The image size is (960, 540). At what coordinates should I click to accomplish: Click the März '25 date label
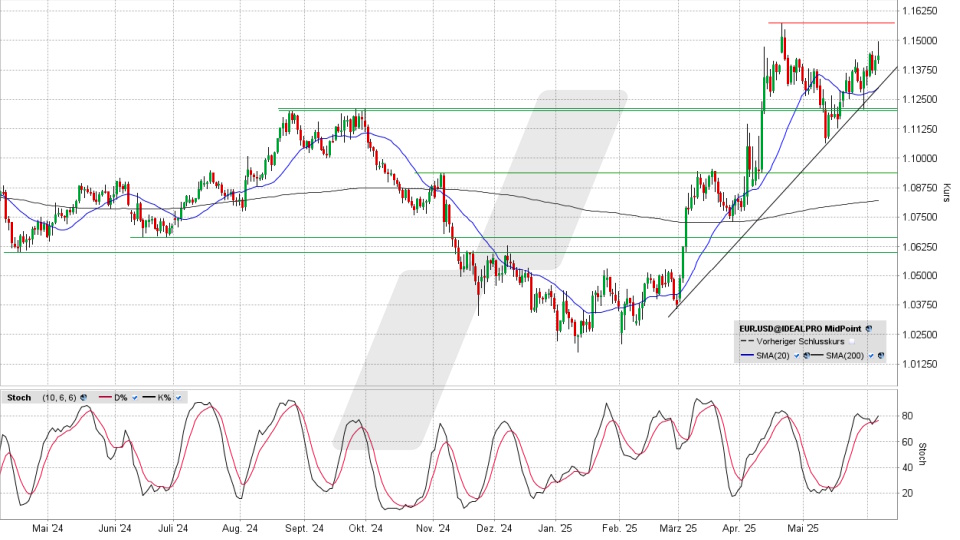click(678, 528)
